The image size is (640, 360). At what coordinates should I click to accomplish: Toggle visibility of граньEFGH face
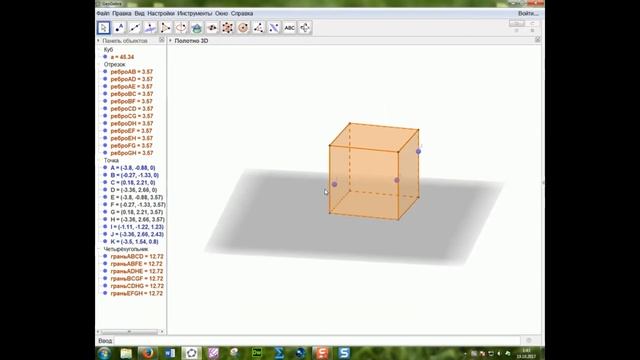tap(105, 293)
